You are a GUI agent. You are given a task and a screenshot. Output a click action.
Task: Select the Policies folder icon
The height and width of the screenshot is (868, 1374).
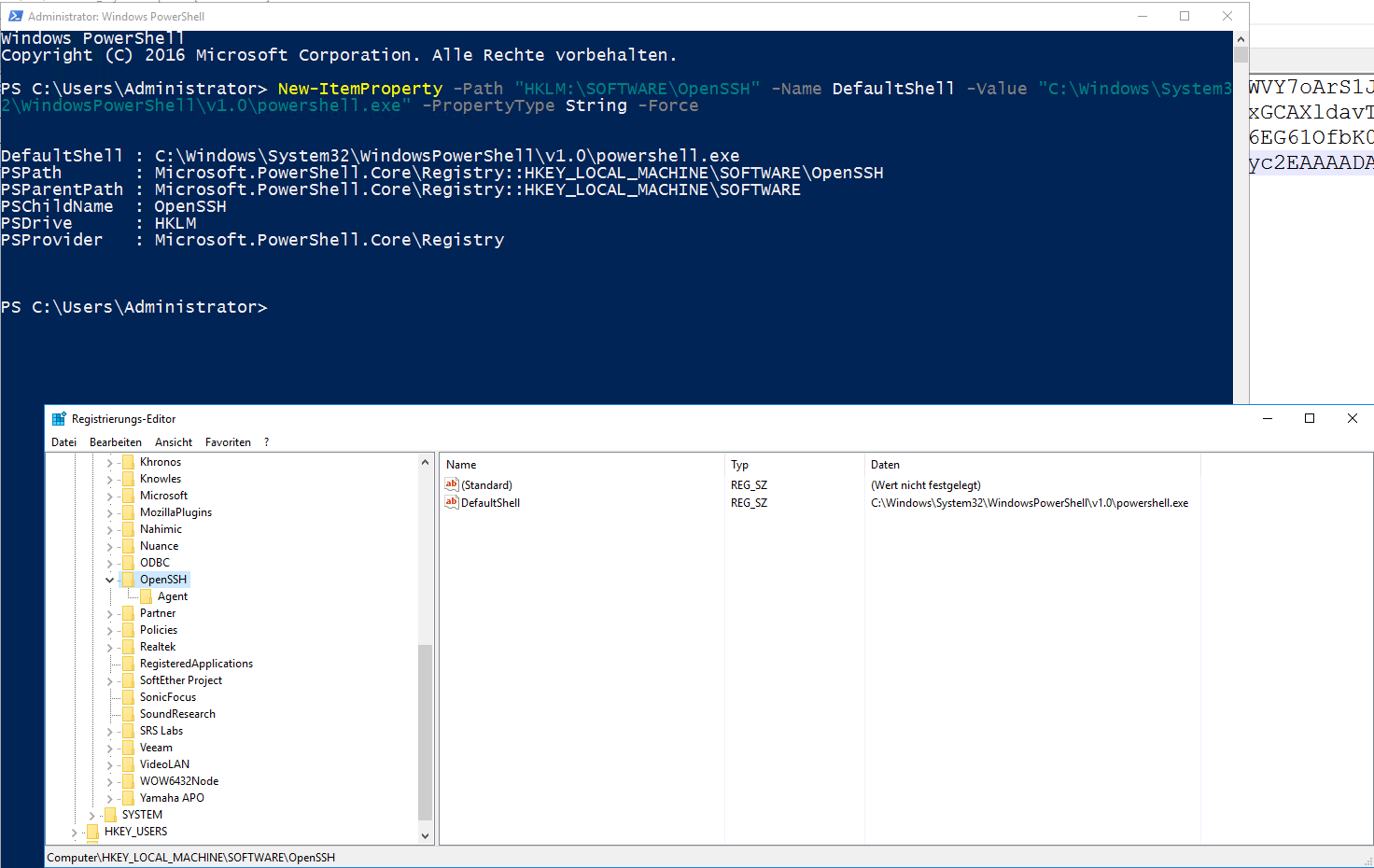[x=129, y=630]
